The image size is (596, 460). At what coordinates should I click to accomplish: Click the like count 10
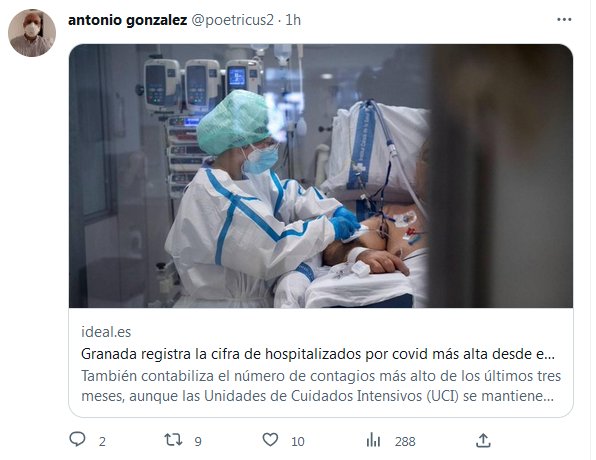coord(298,442)
